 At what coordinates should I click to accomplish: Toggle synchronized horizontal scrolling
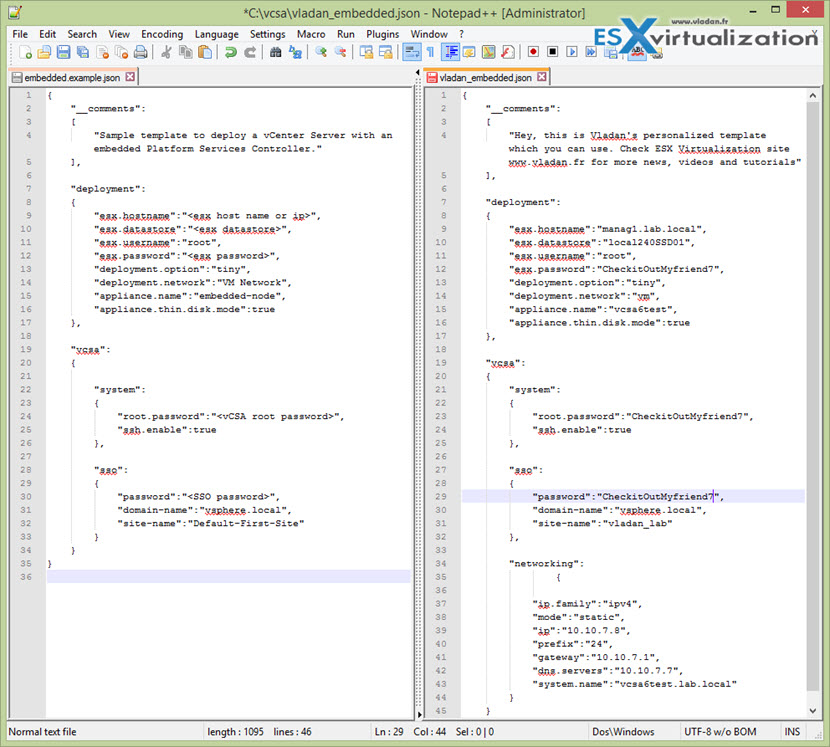pyautogui.click(x=385, y=52)
